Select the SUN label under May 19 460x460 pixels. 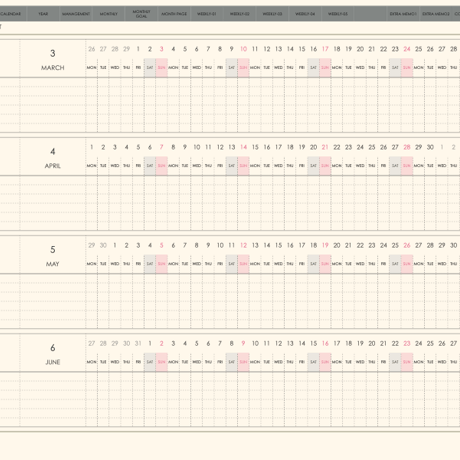pos(325,264)
